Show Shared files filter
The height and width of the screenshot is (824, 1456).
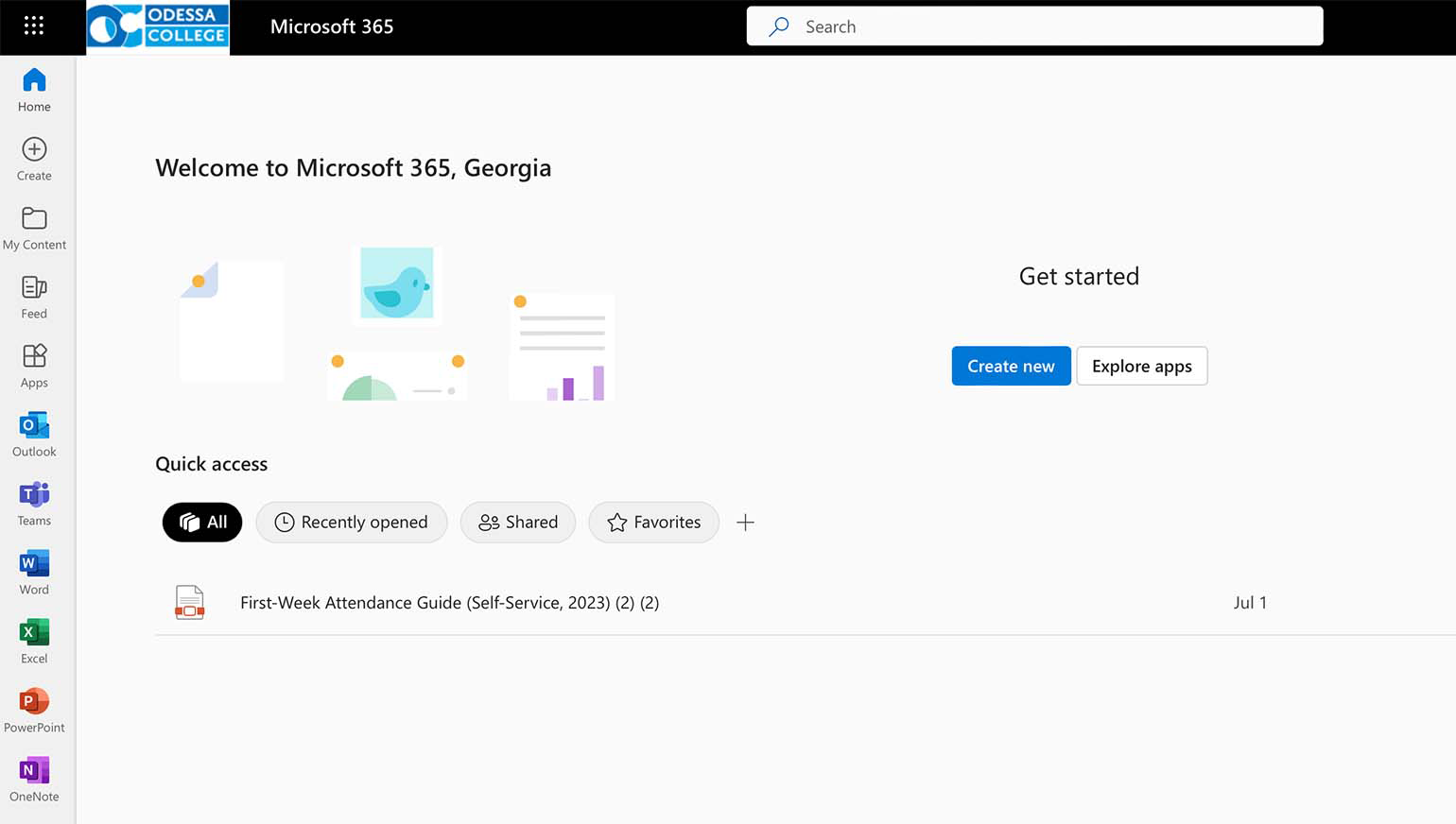pos(518,523)
